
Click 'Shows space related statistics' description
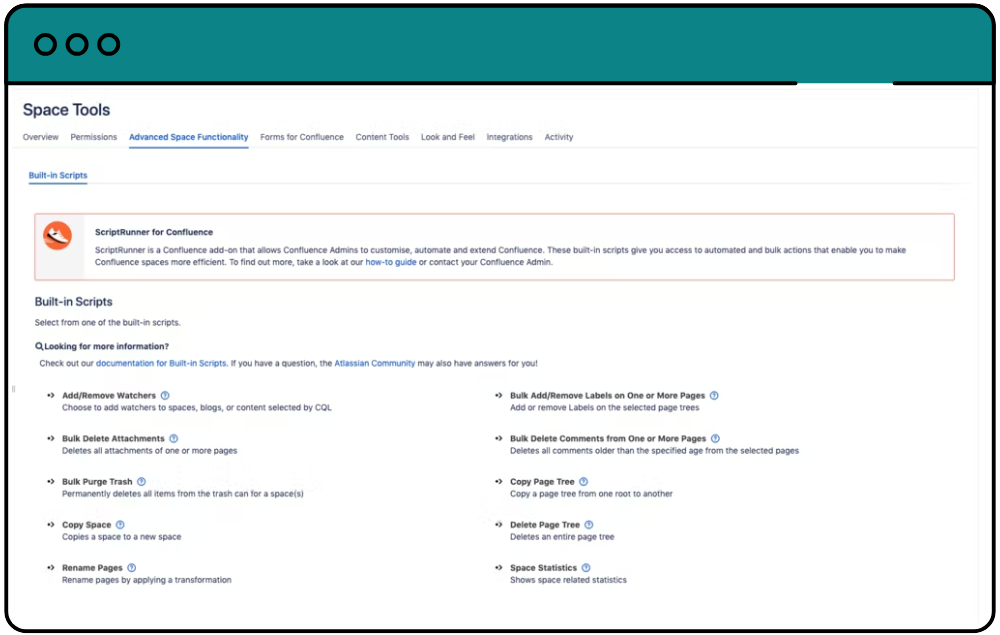(x=568, y=580)
